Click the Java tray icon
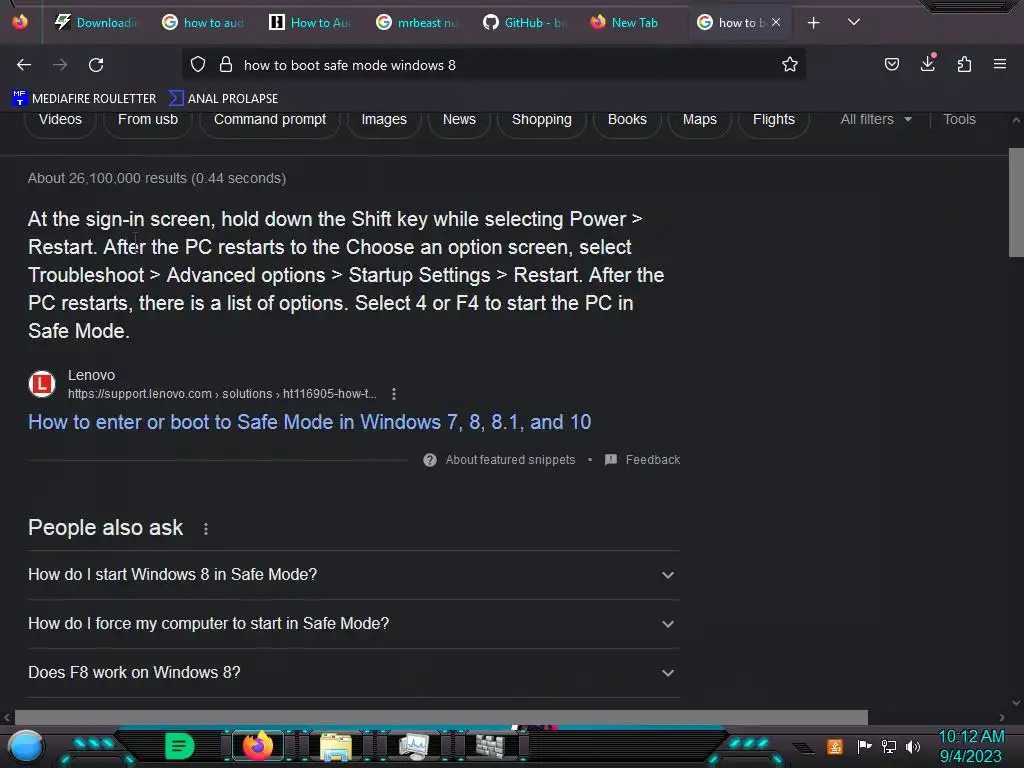Image resolution: width=1024 pixels, height=768 pixels. [834, 746]
